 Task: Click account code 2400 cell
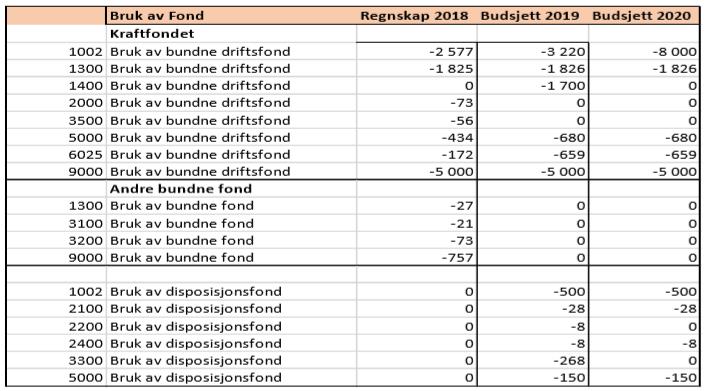[56, 344]
